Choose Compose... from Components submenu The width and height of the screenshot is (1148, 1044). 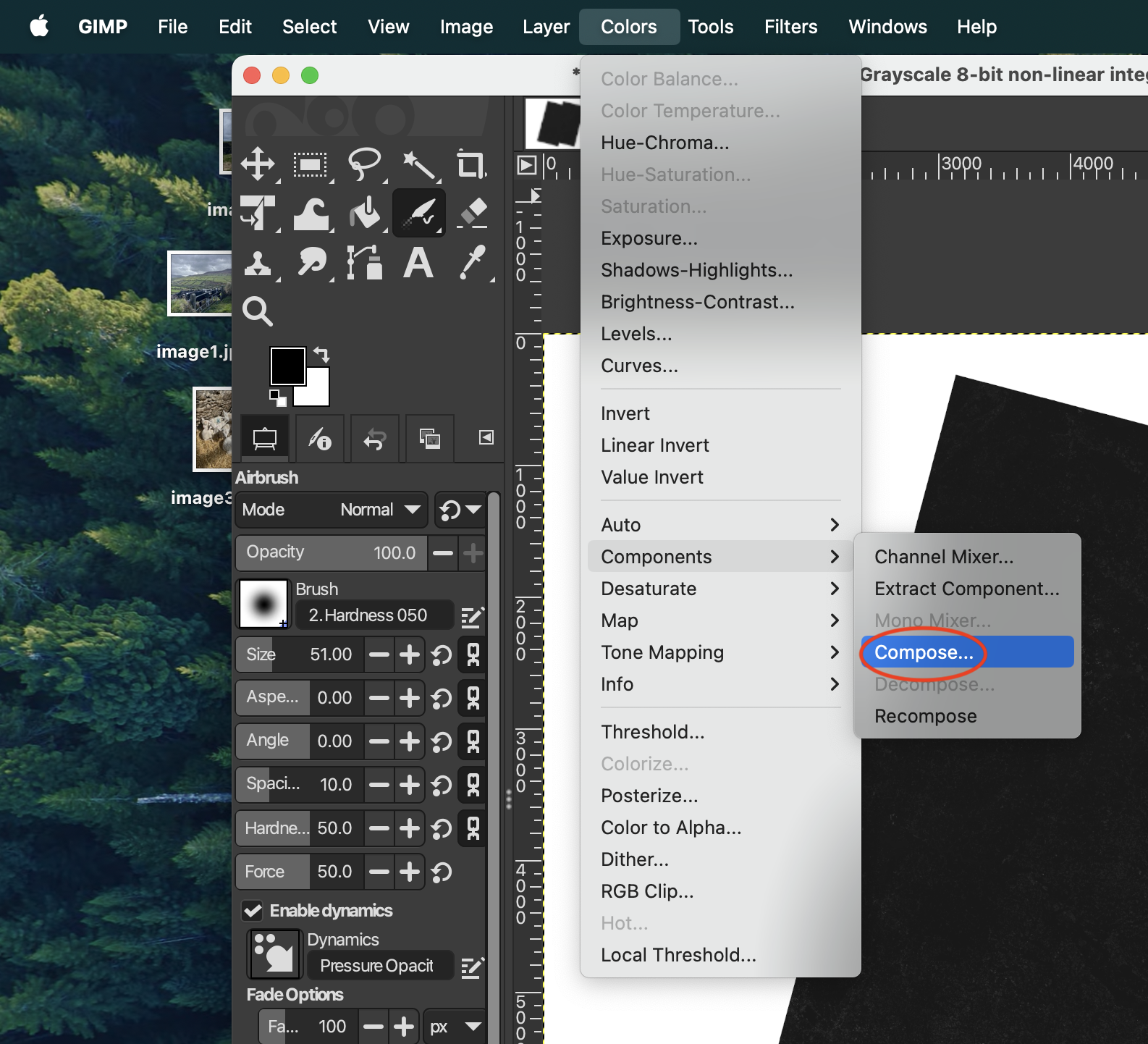point(967,652)
